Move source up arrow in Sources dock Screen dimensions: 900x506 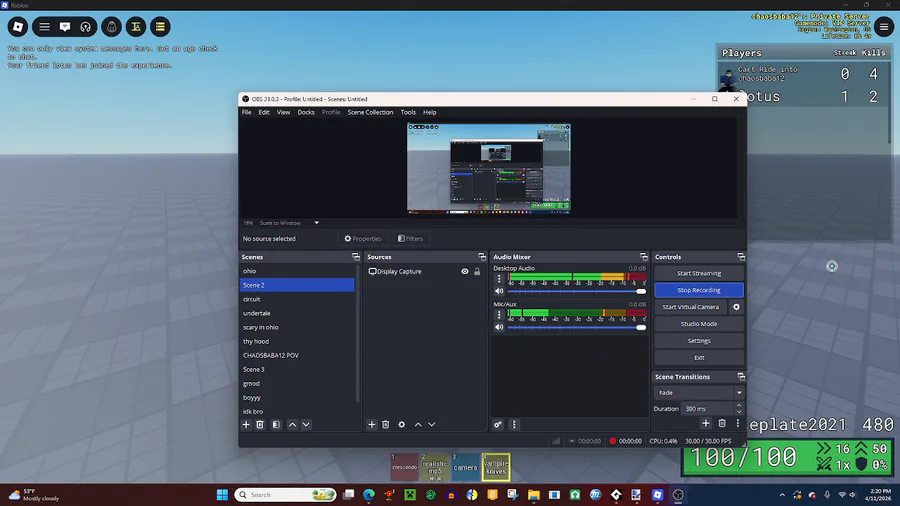418,425
